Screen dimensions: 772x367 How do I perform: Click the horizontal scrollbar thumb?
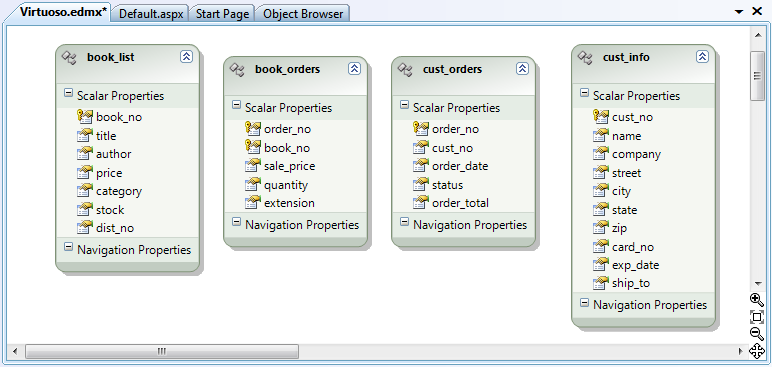click(x=162, y=351)
